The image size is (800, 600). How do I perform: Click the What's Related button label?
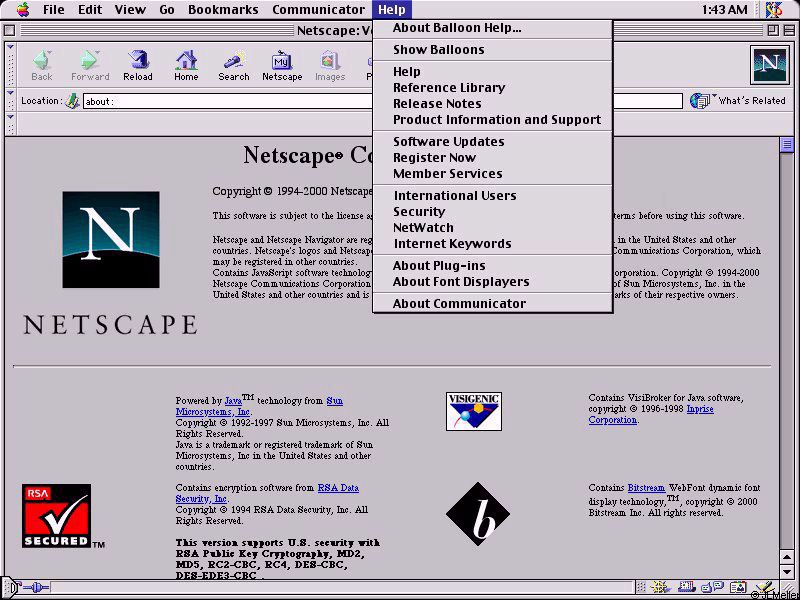(752, 101)
